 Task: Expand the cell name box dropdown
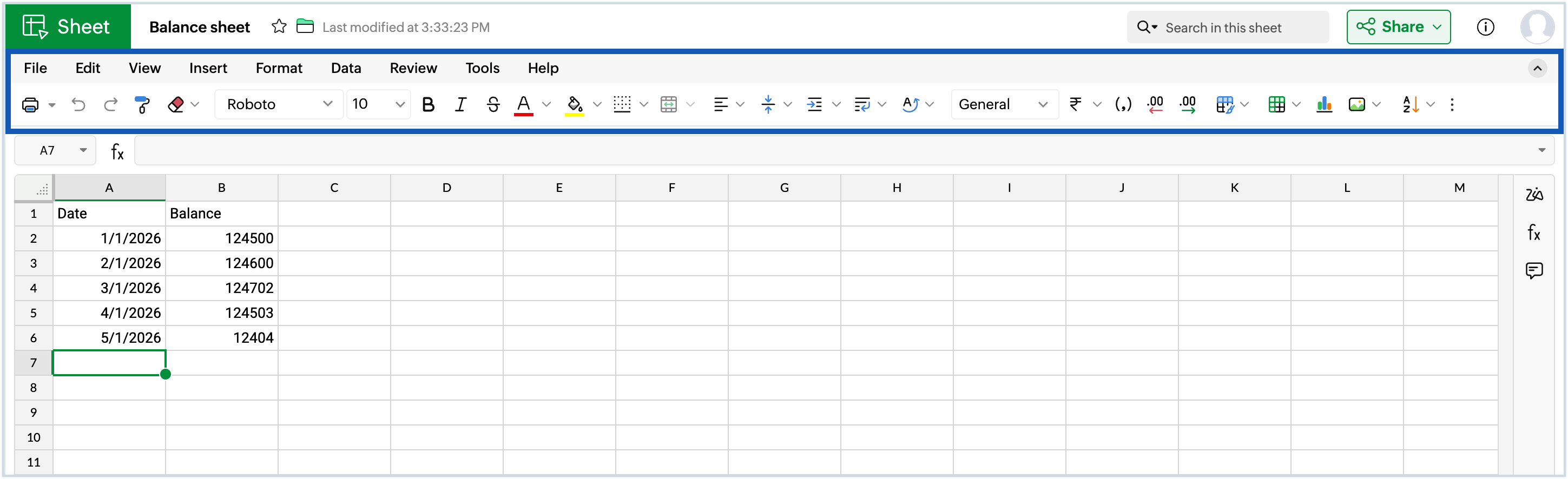83,150
